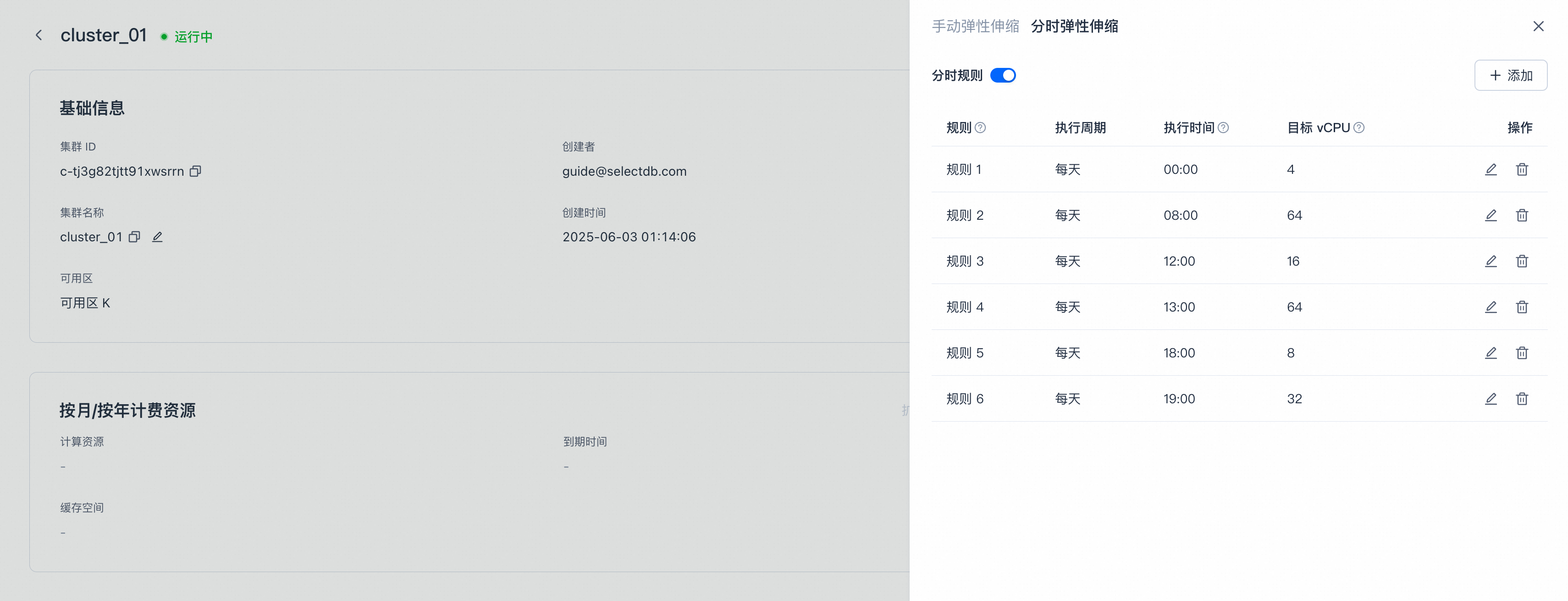
Task: Select the 分时弹性伸缩 tab
Action: [x=1074, y=26]
